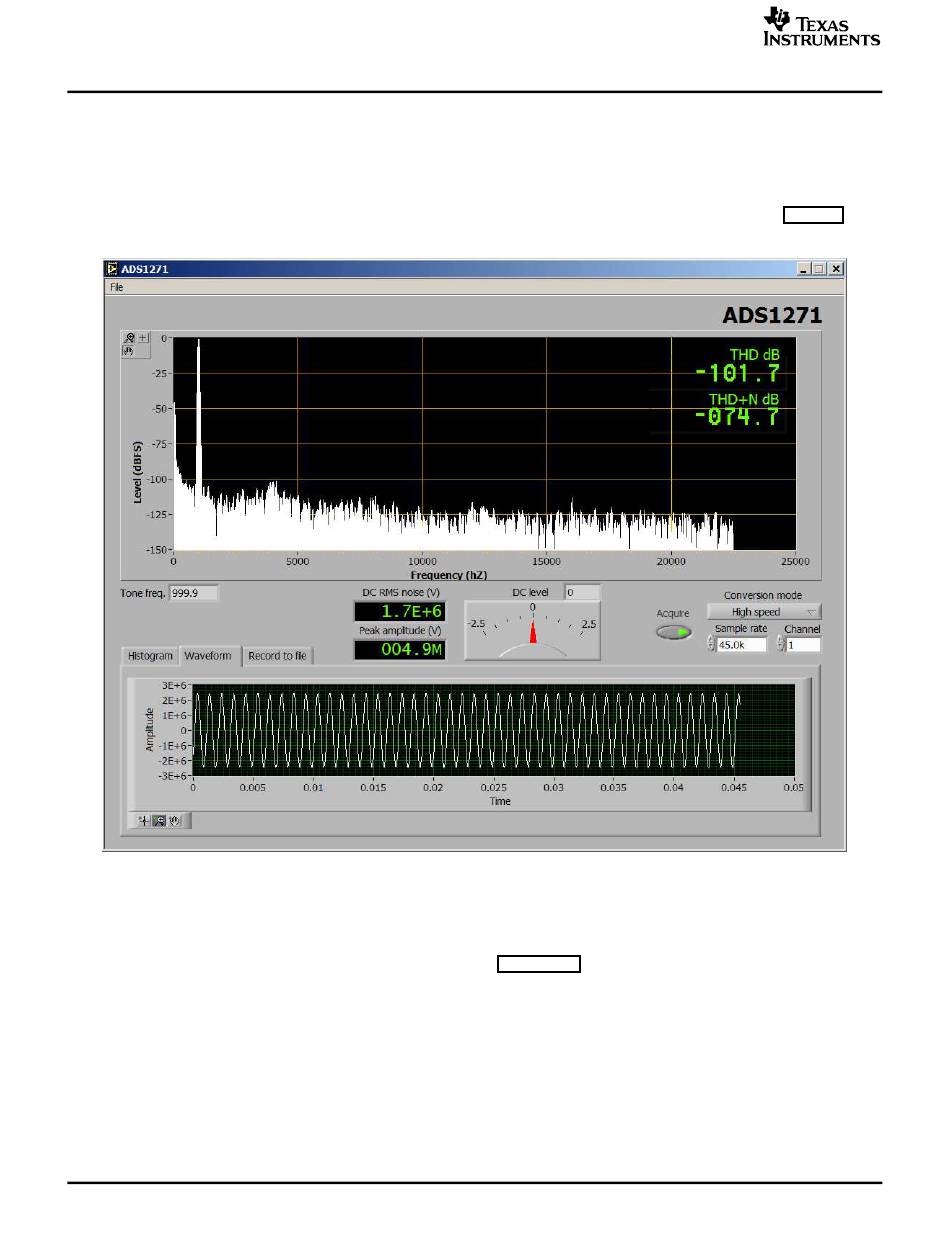Click the THD dB -101.7 readout
Viewport: 950px width, 1241px height.
[738, 374]
